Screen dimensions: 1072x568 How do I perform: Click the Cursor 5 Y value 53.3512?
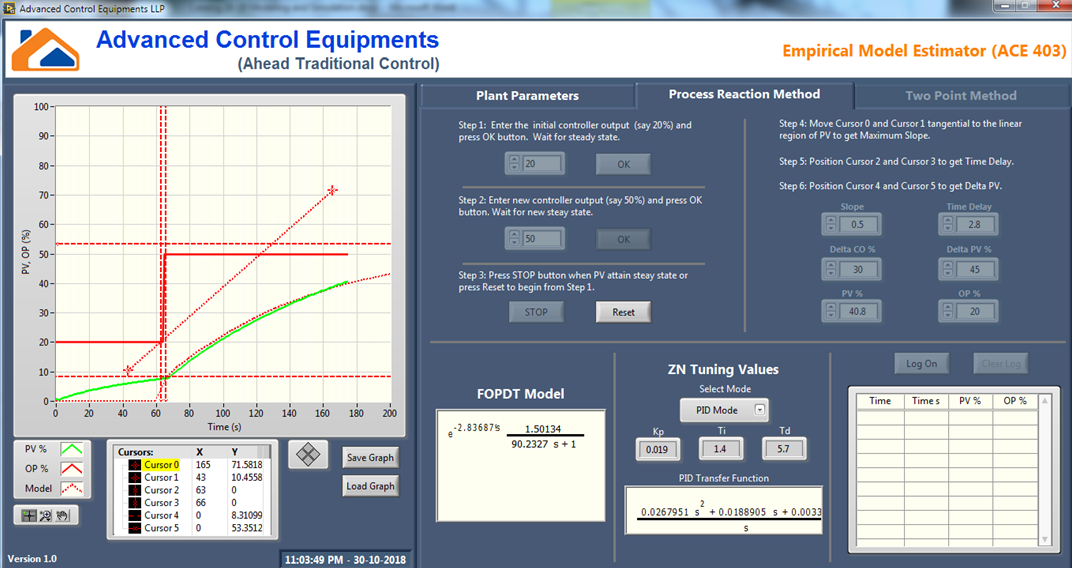247,528
